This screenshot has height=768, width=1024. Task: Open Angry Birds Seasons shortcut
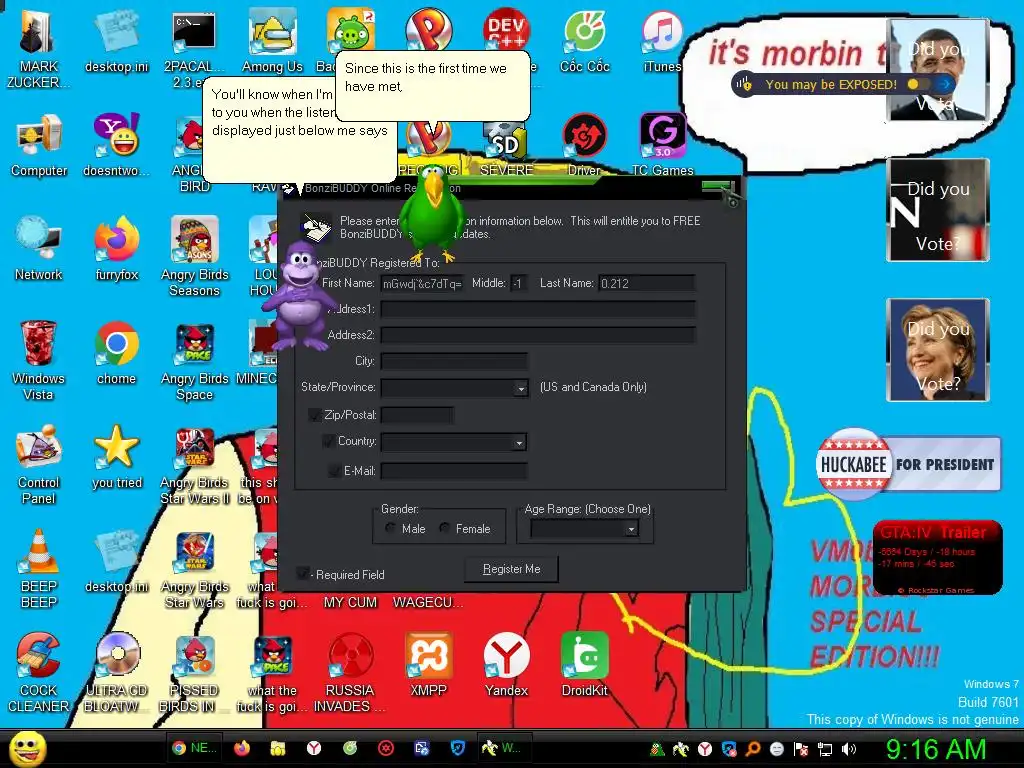click(195, 257)
